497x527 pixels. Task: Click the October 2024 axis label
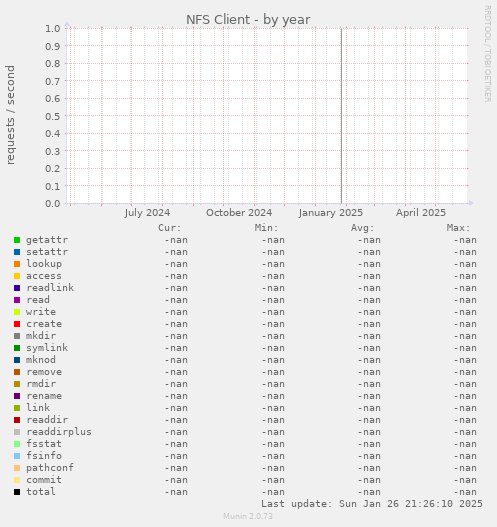click(x=239, y=213)
